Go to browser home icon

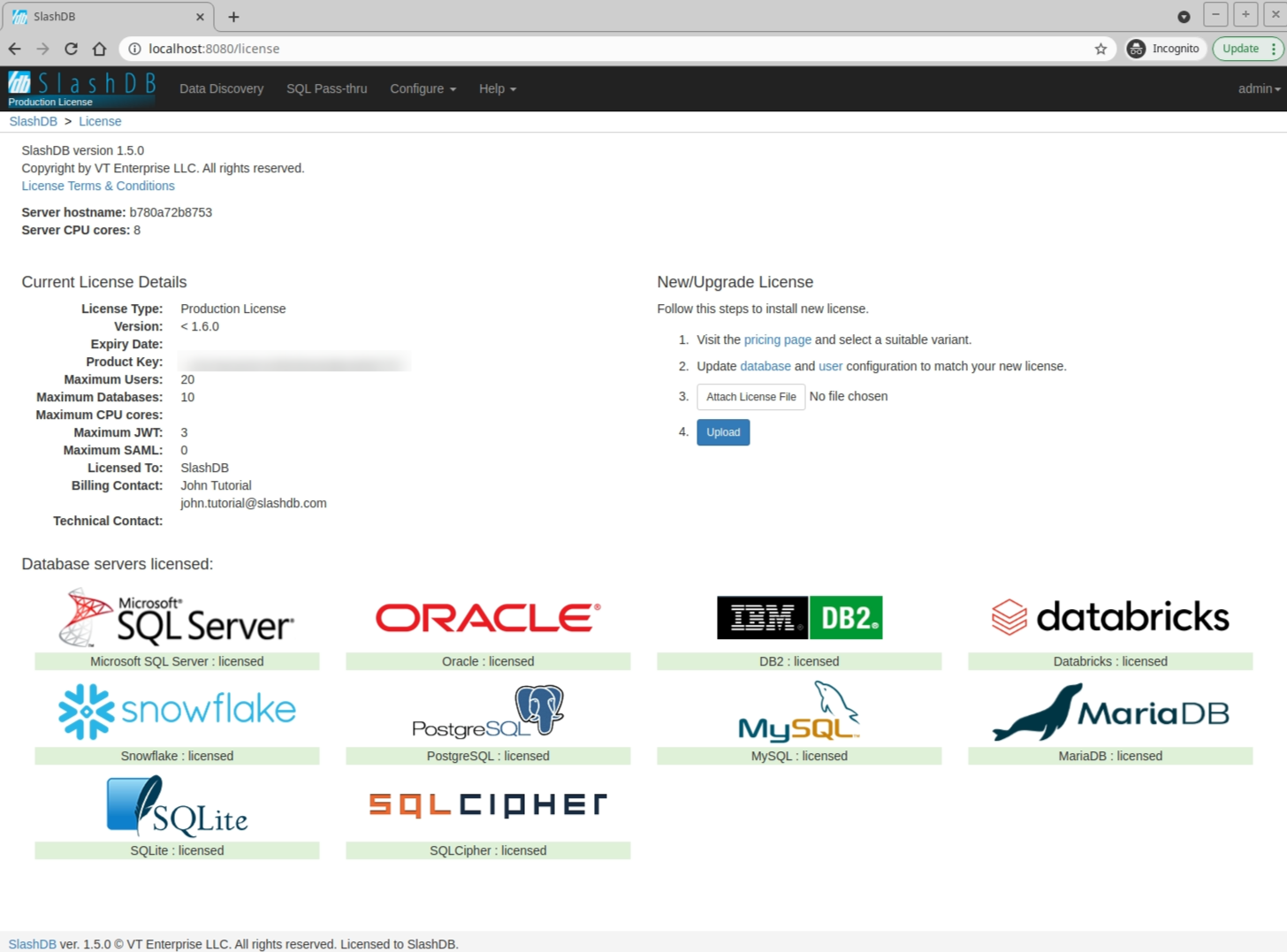99,49
